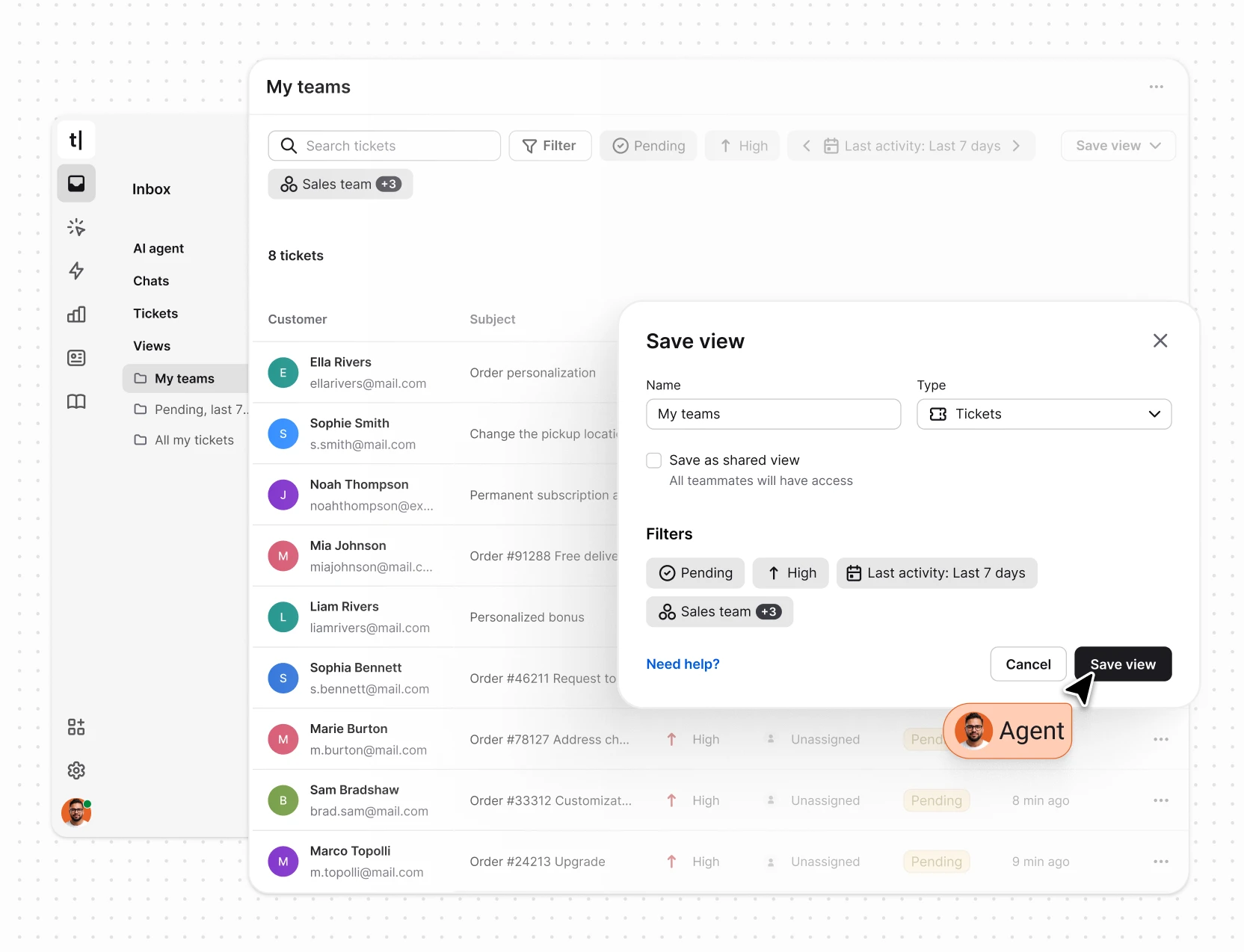Viewport: 1244px width, 952px height.
Task: Open the reports bar chart icon
Action: point(76,315)
